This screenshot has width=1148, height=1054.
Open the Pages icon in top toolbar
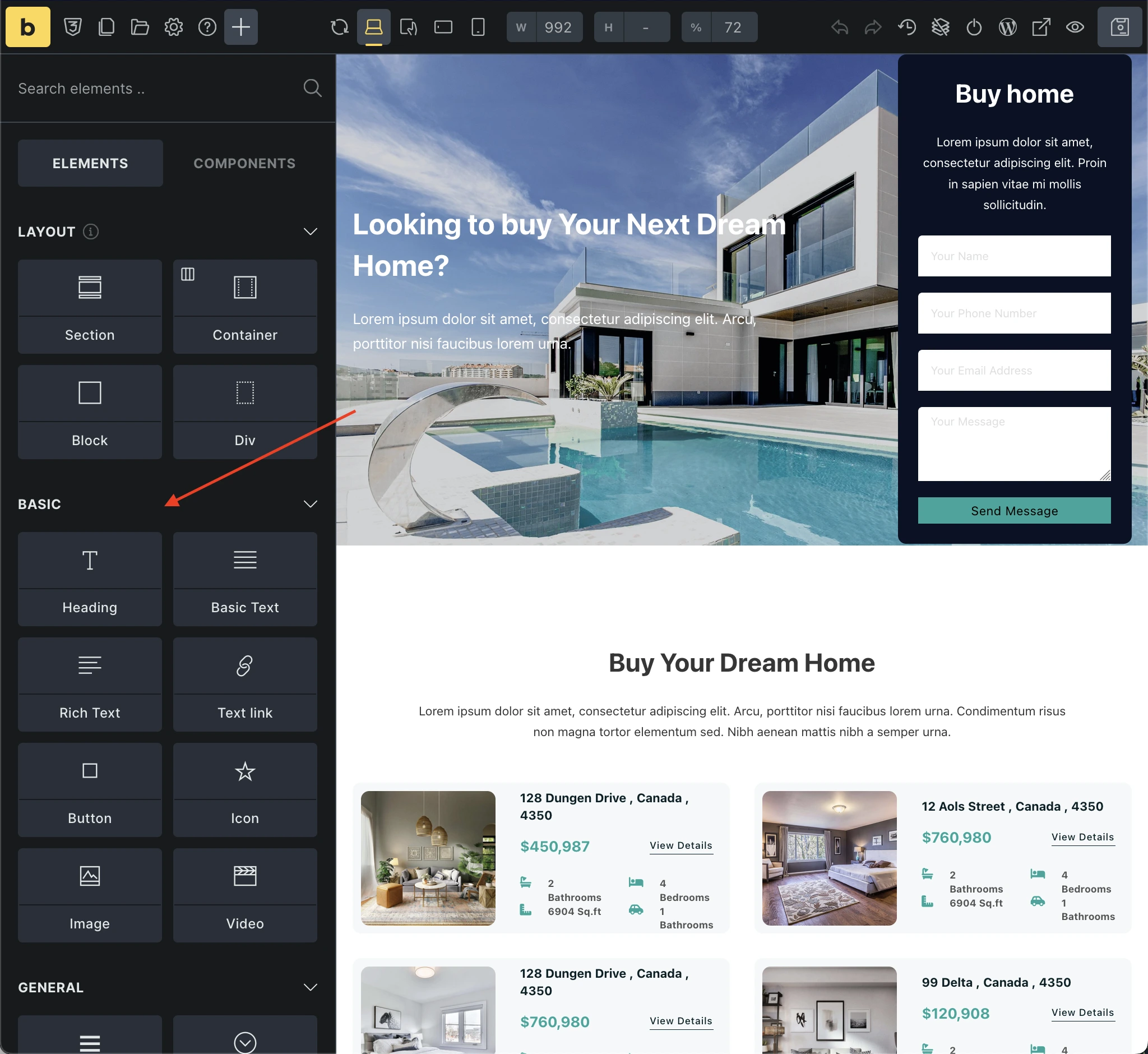[x=106, y=27]
